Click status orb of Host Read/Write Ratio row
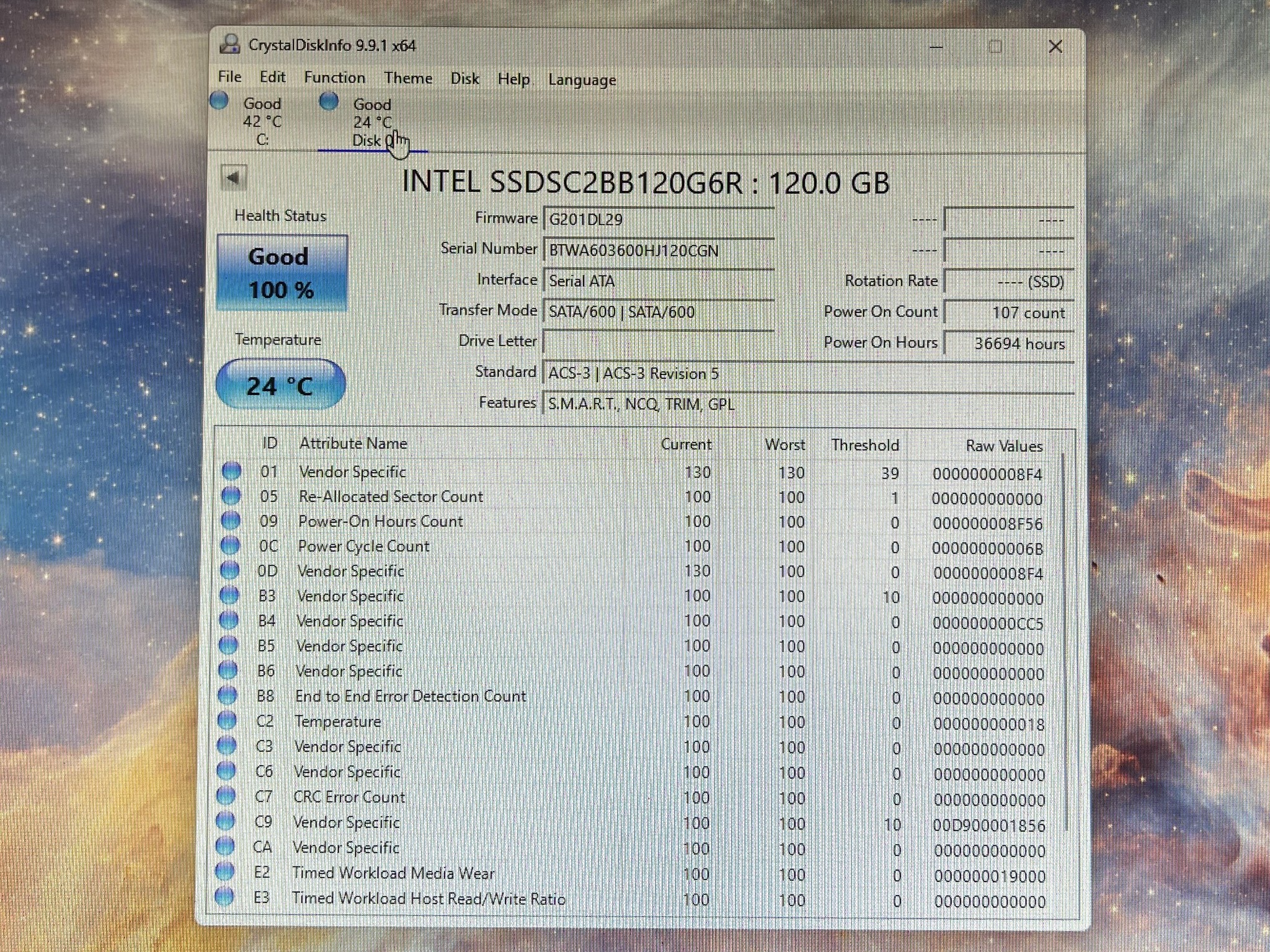Screen dimensions: 1270x952 [x=224, y=897]
